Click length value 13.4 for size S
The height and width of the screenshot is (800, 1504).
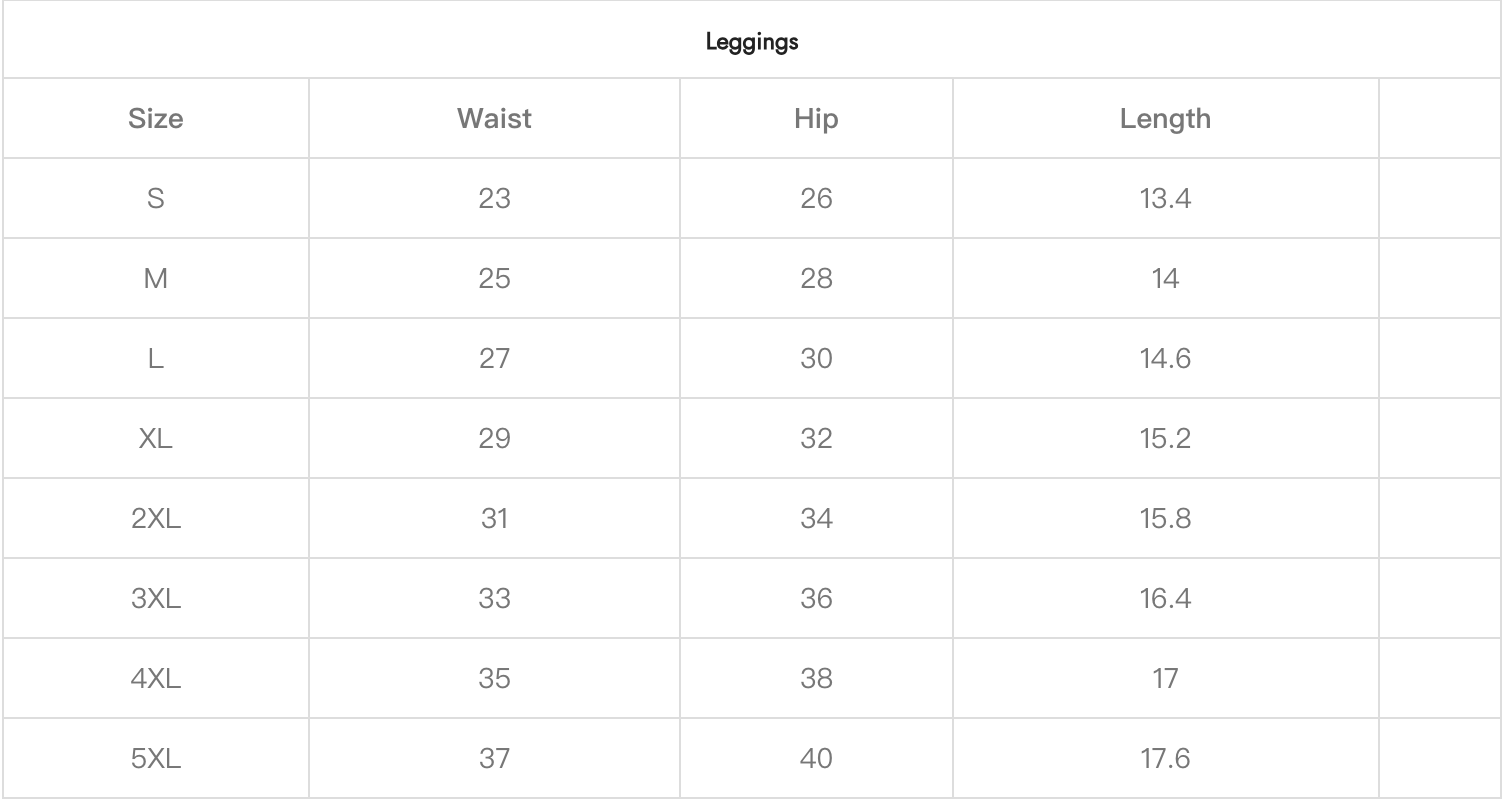pos(1165,199)
